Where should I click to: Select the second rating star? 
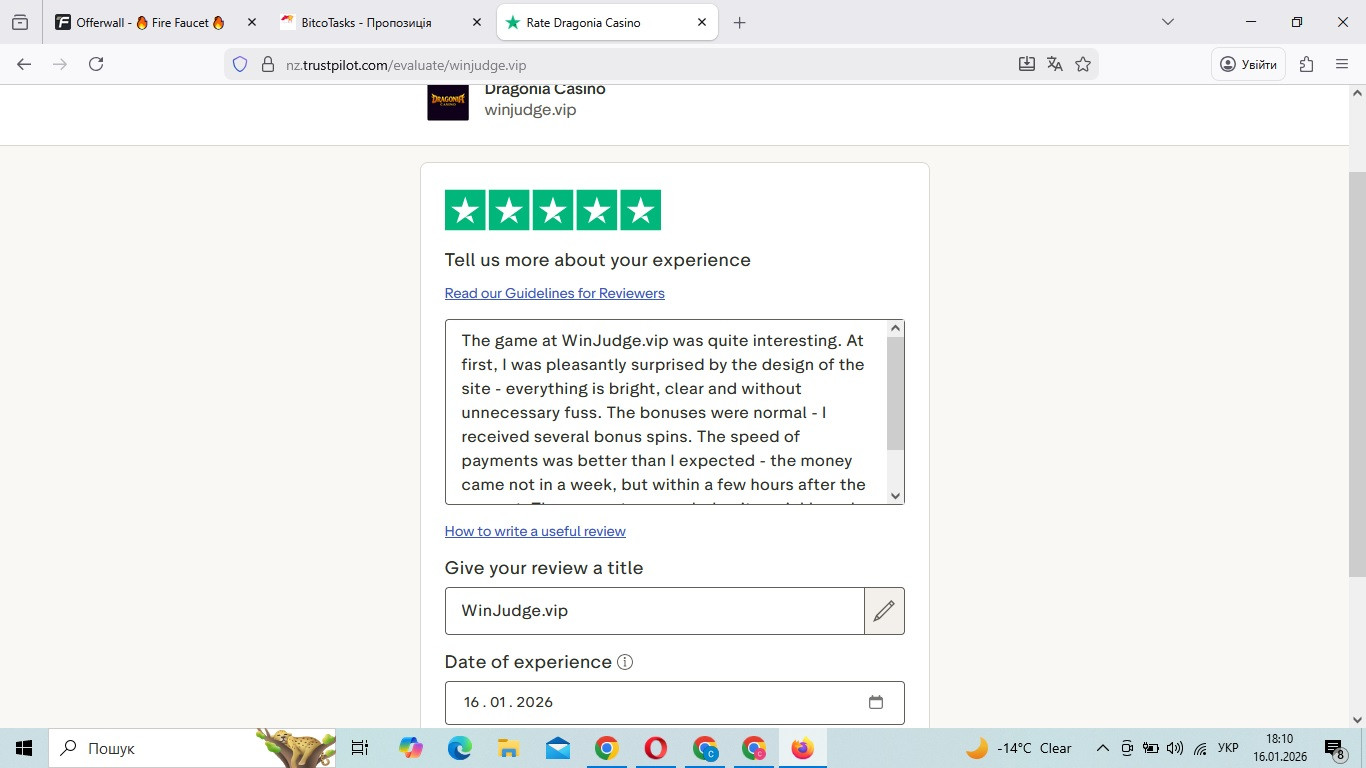(x=509, y=210)
